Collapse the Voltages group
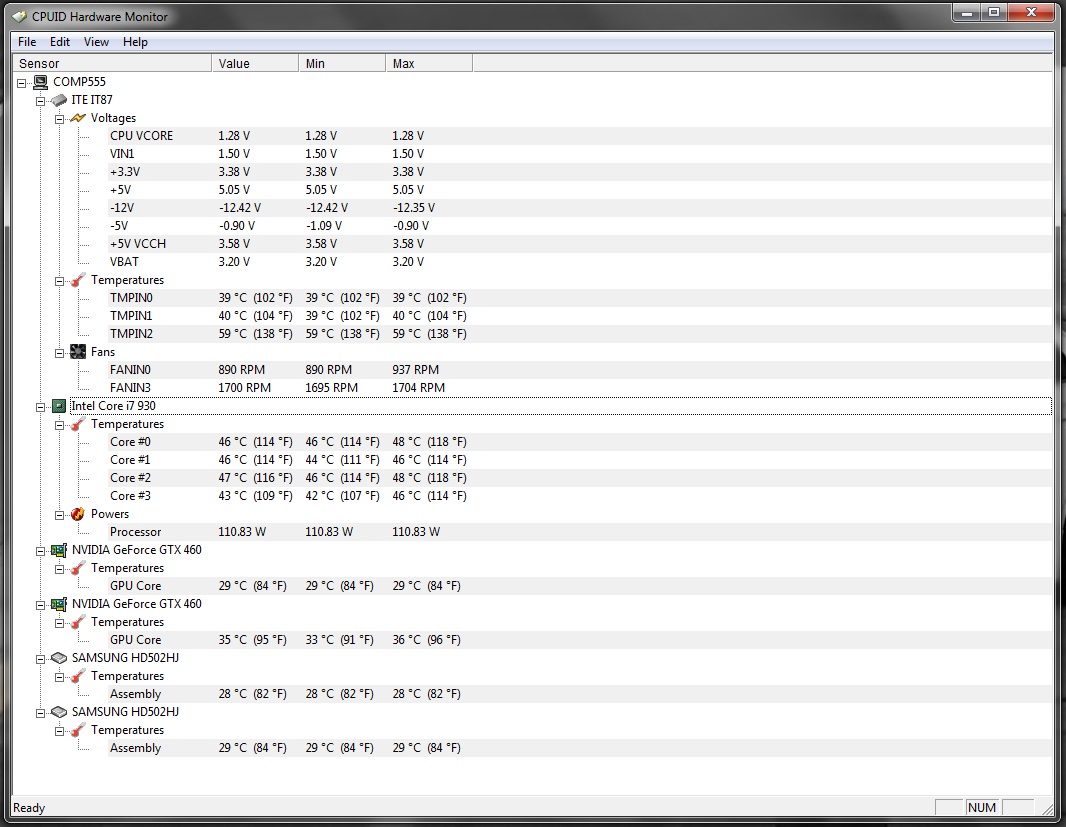The height and width of the screenshot is (827, 1066). click(59, 119)
